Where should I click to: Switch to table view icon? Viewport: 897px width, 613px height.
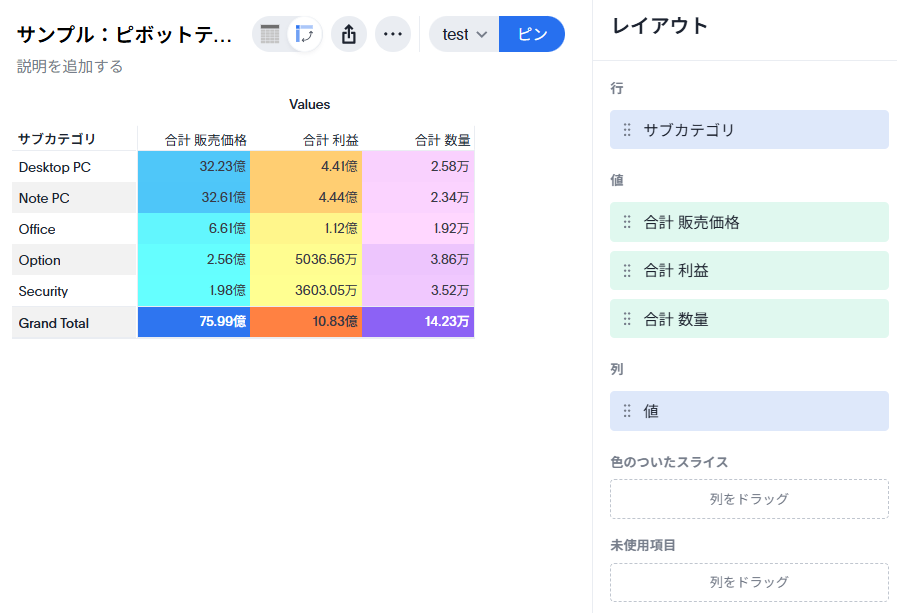[x=270, y=34]
